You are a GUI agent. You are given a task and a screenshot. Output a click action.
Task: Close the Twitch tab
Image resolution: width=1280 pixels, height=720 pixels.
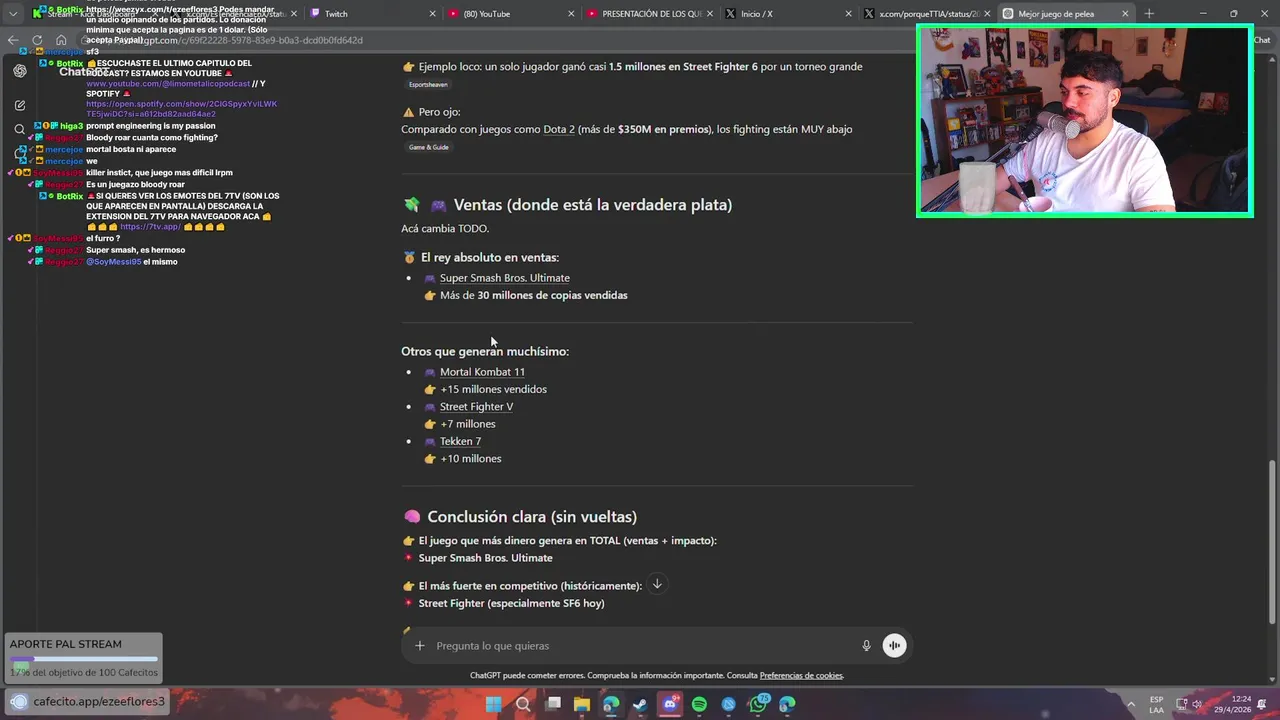pos(433,14)
